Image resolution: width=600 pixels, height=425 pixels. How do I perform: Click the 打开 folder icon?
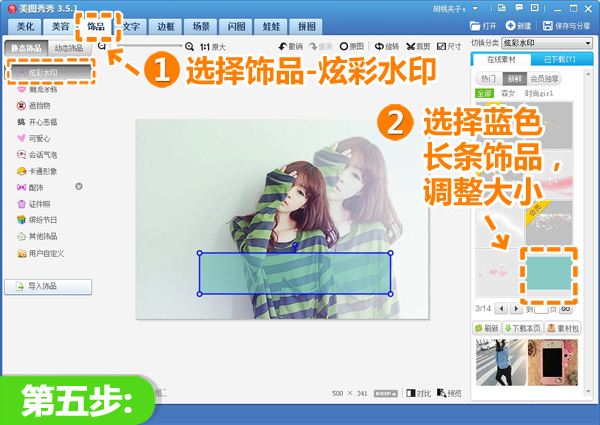475,26
